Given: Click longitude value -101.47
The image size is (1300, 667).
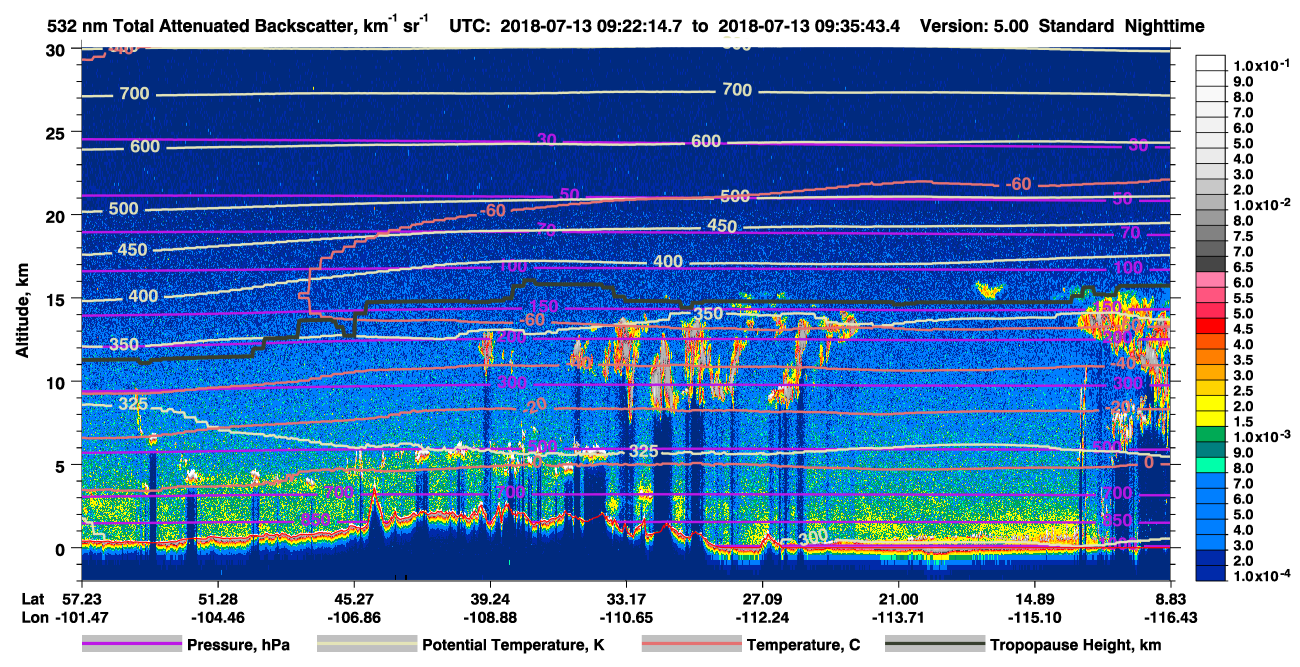Looking at the screenshot, I should point(81,618).
